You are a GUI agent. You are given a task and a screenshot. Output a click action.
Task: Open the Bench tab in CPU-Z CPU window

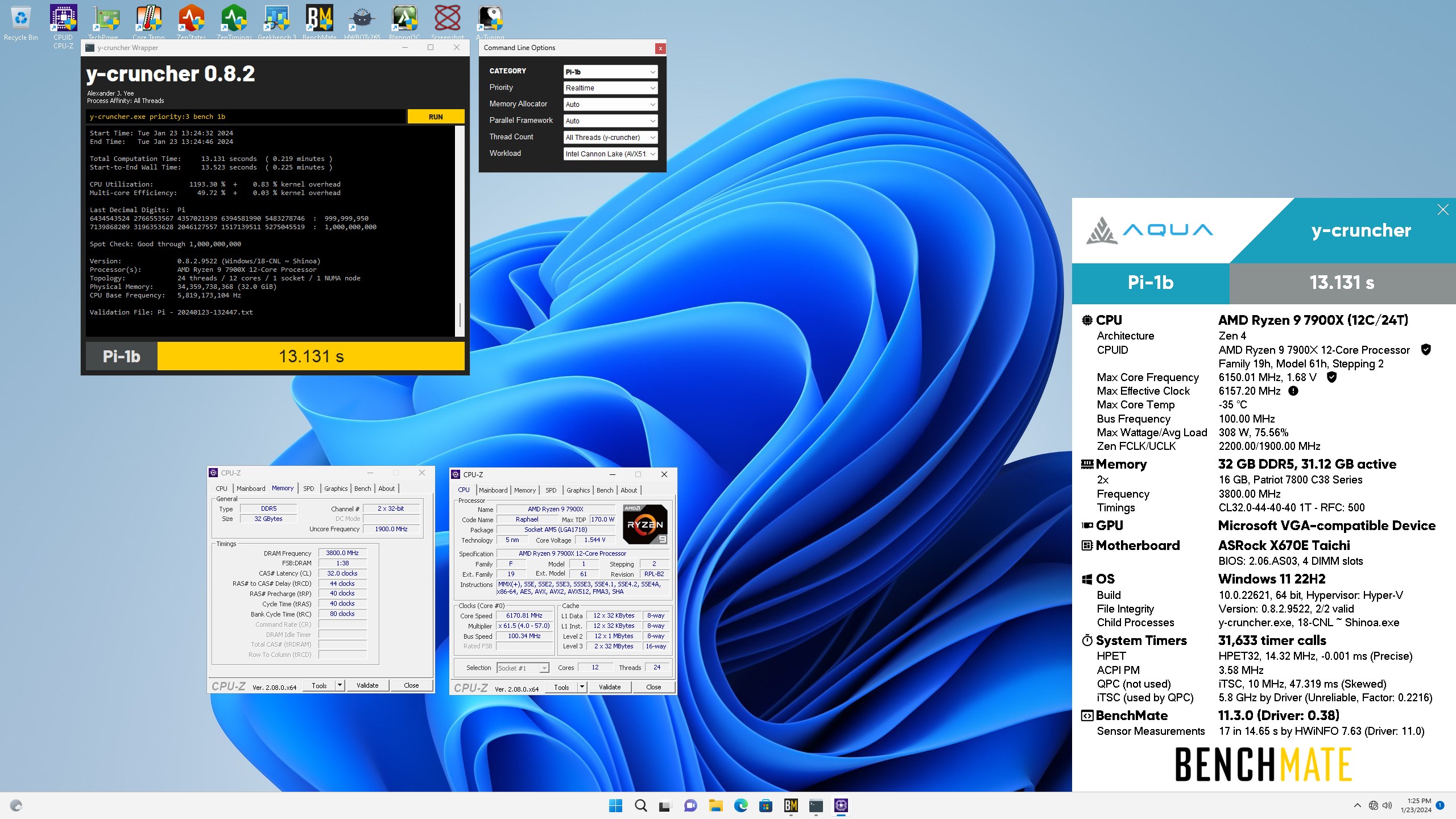click(605, 490)
